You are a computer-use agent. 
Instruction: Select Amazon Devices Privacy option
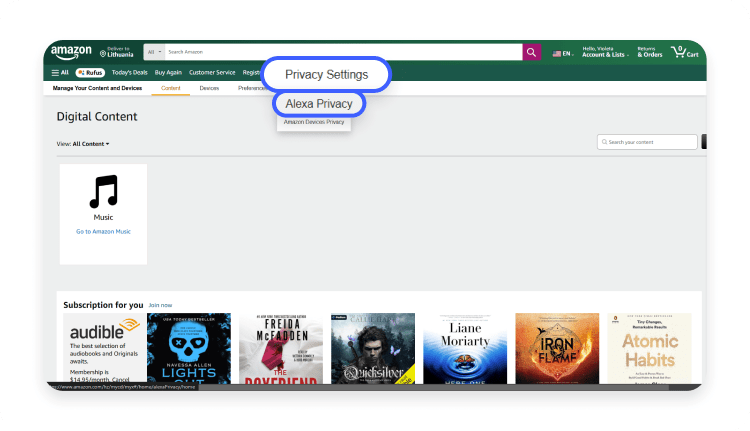click(314, 122)
